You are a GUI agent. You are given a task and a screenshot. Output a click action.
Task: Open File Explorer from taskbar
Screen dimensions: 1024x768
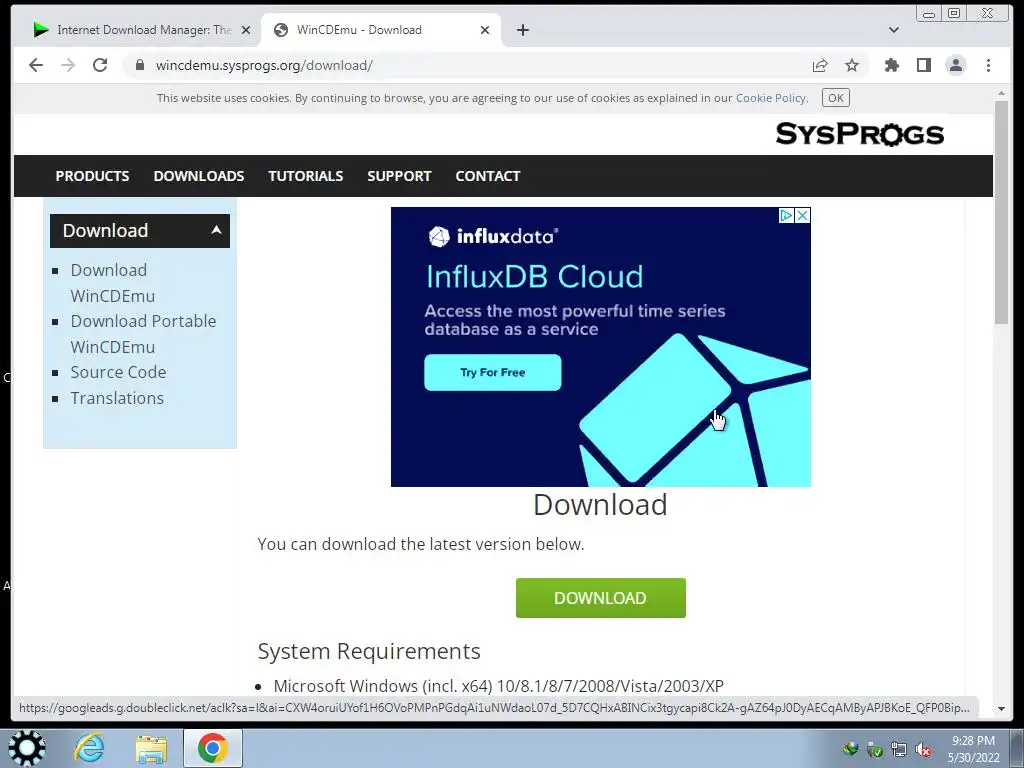[151, 748]
